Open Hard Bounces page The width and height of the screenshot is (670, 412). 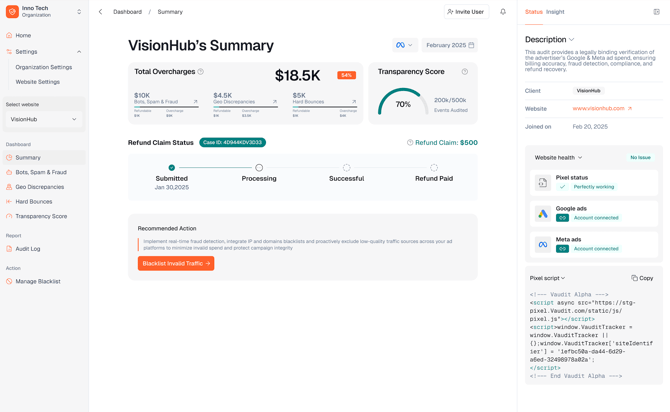(x=34, y=202)
